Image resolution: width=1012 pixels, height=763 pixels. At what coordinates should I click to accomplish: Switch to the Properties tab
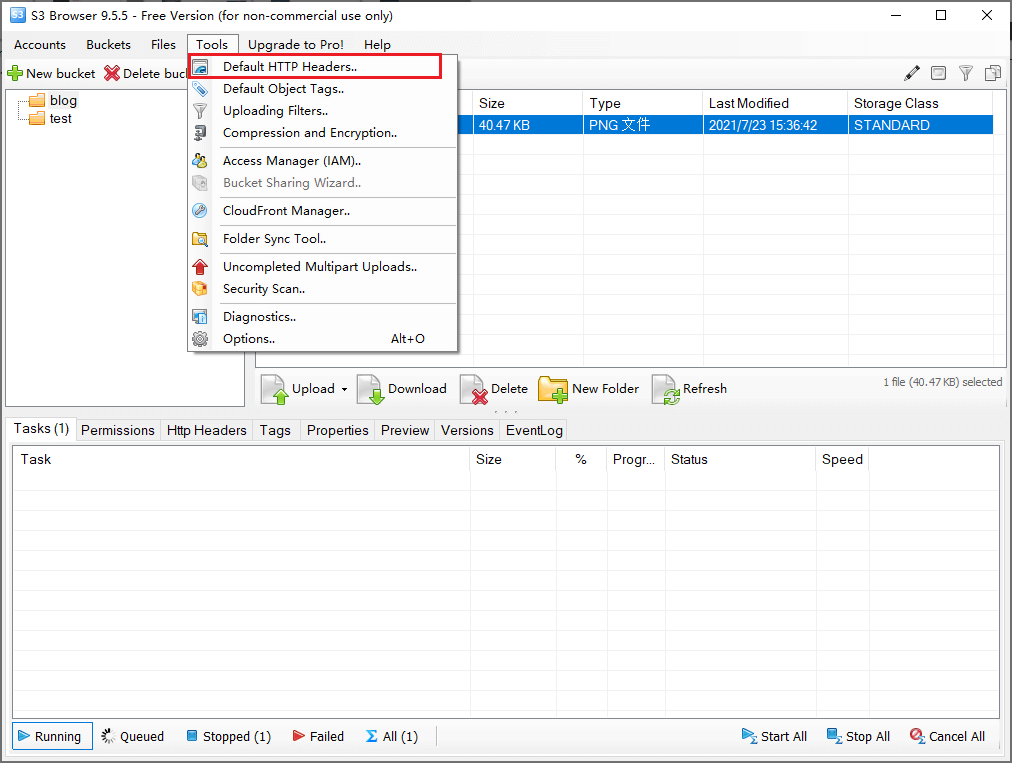coord(338,430)
